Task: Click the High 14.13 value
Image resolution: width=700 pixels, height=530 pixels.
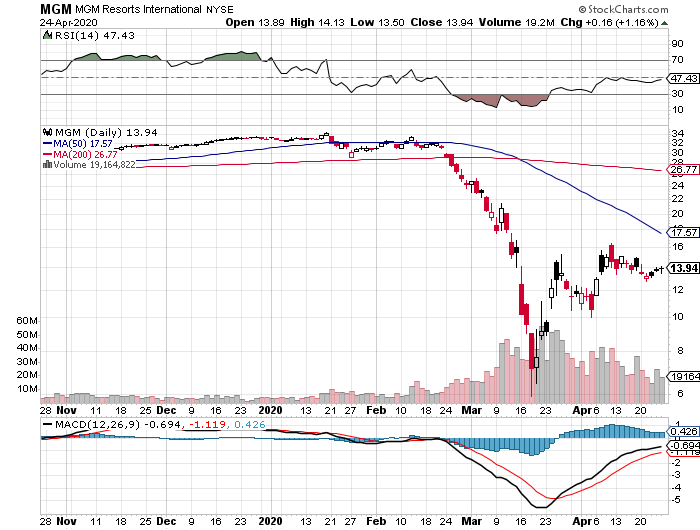Action: (x=317, y=22)
